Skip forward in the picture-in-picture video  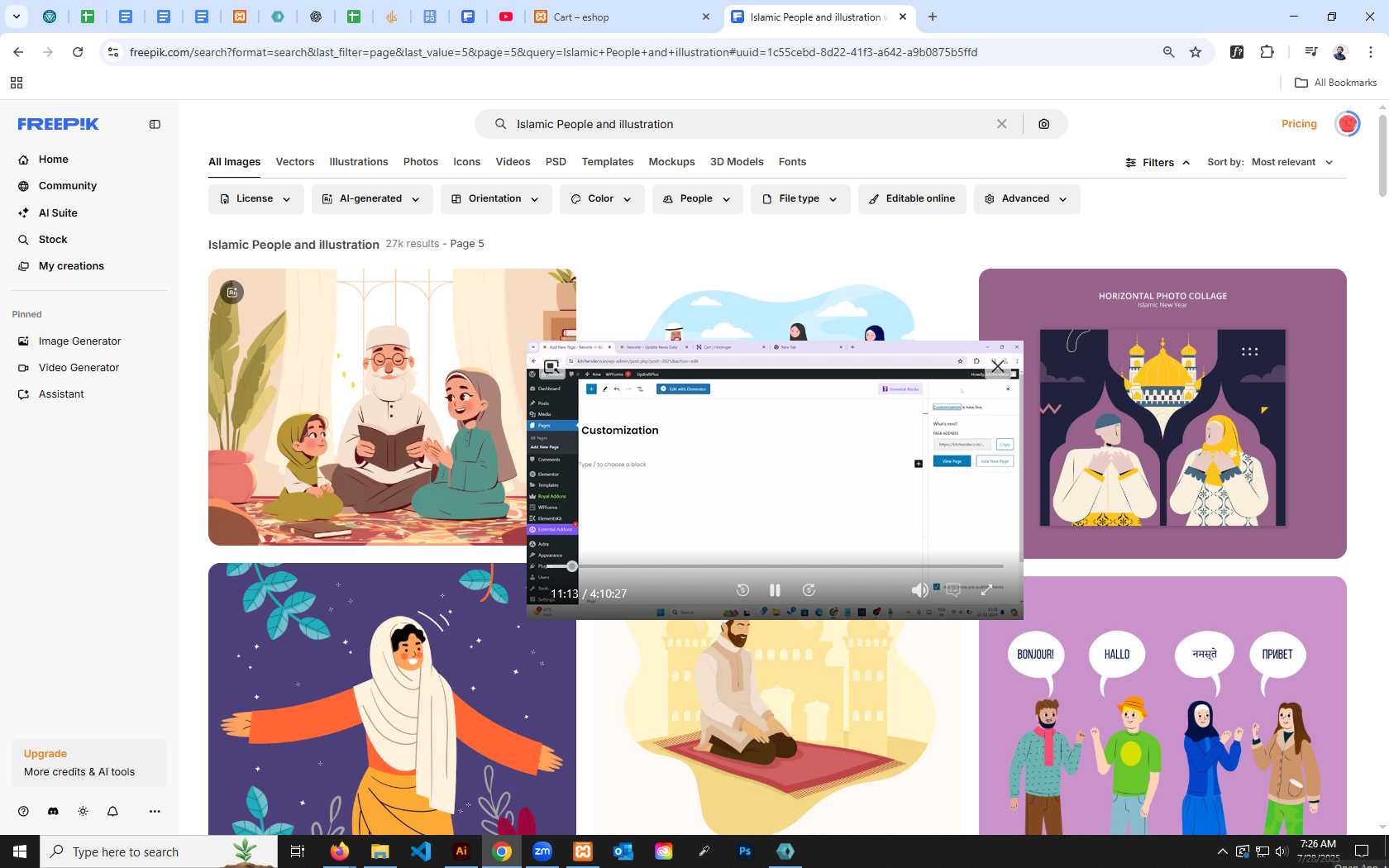point(809,590)
